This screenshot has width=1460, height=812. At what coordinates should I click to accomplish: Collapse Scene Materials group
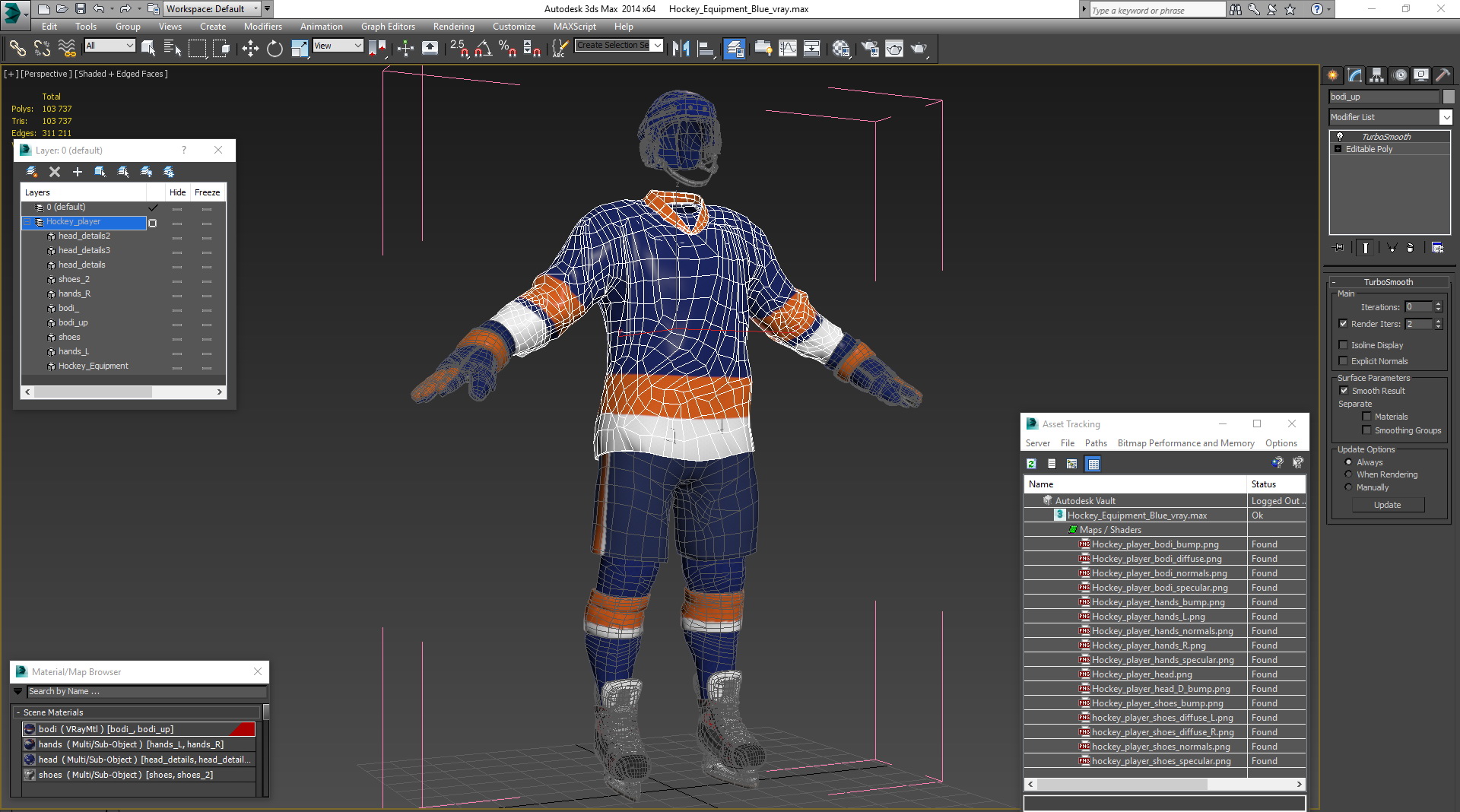point(18,712)
